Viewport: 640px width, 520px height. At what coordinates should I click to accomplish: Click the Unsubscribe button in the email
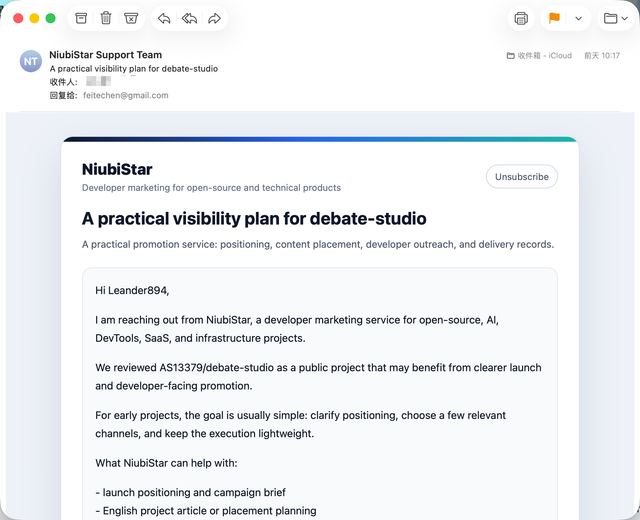[522, 177]
